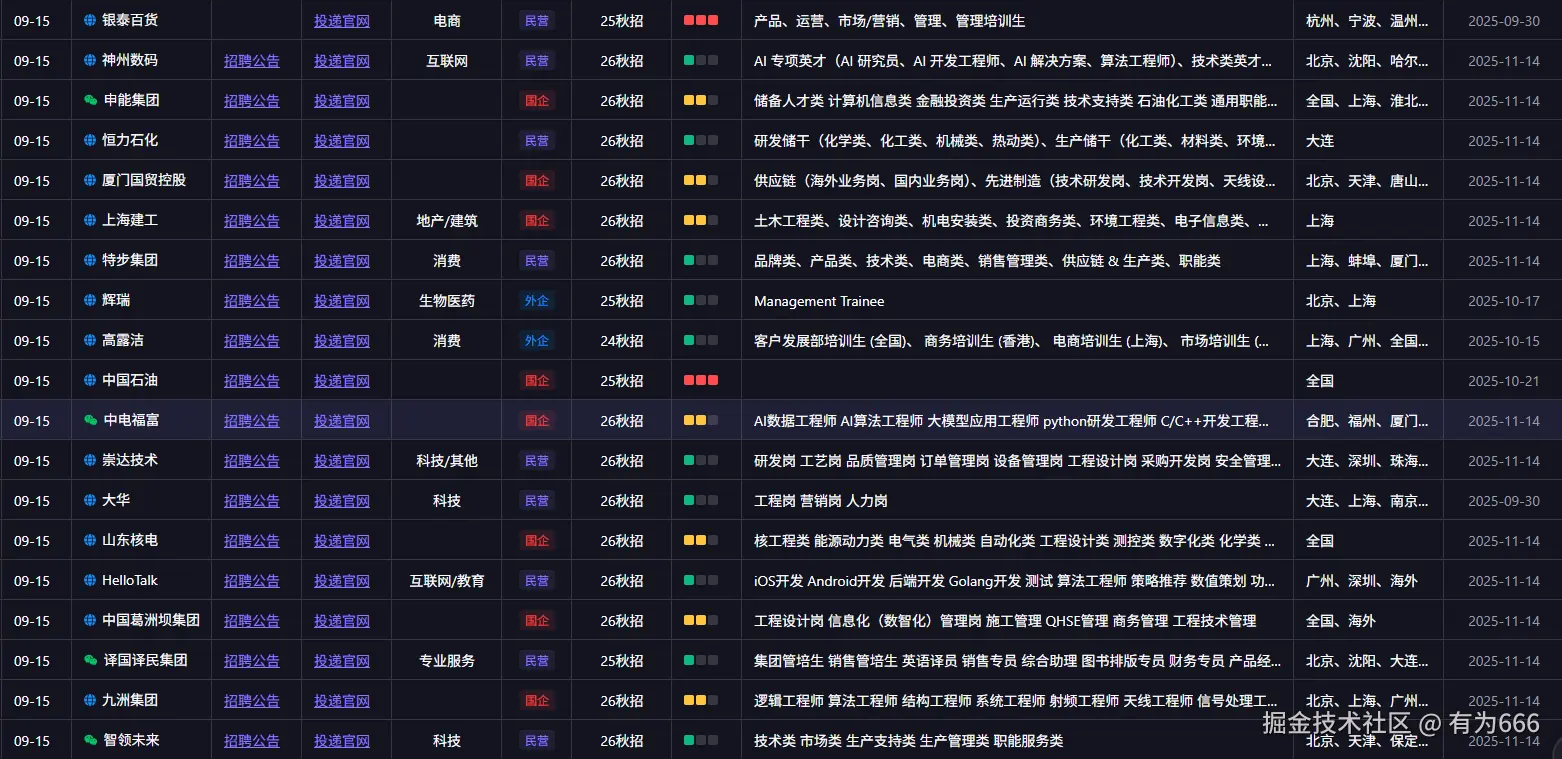
Task: Click 广州、深圳、海外 location cell
Action: click(x=1362, y=581)
